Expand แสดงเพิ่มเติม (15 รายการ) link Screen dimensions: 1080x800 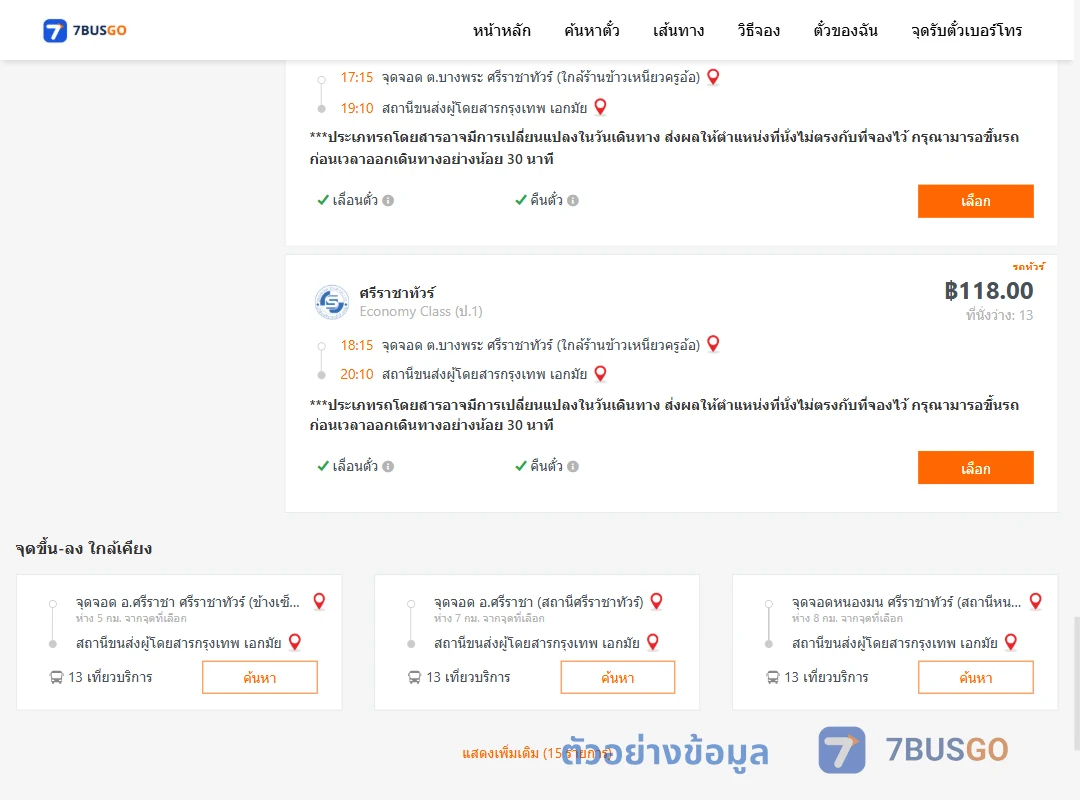[x=537, y=753]
